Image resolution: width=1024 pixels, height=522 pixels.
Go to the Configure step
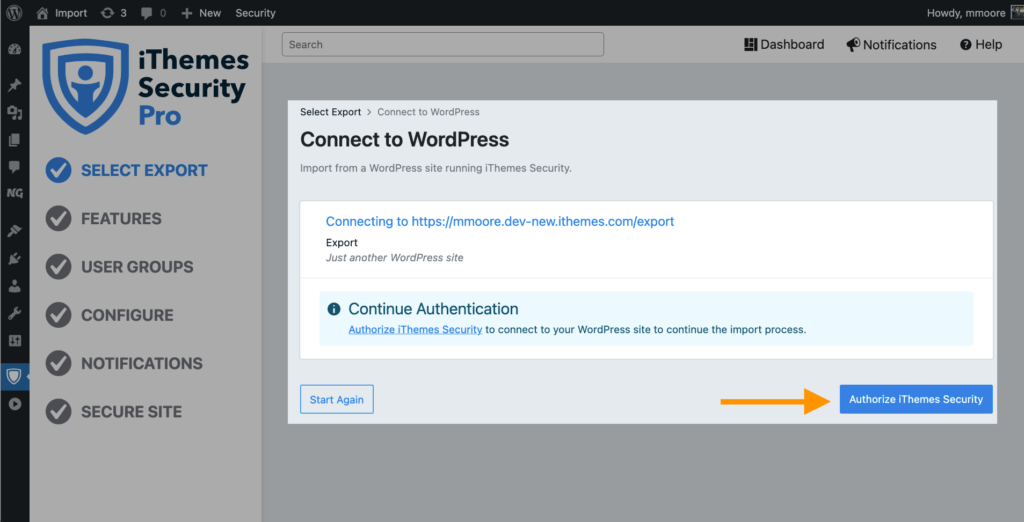pos(127,316)
